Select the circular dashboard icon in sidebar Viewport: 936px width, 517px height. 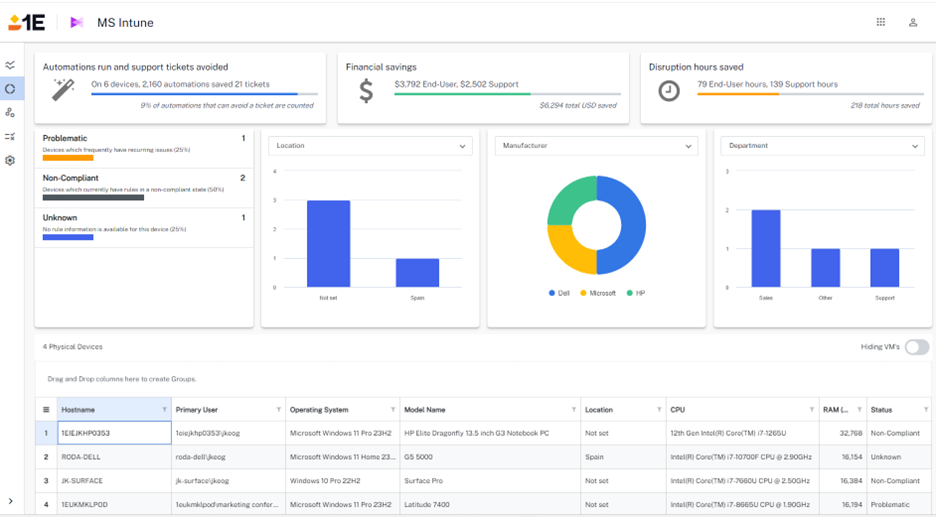pyautogui.click(x=10, y=89)
